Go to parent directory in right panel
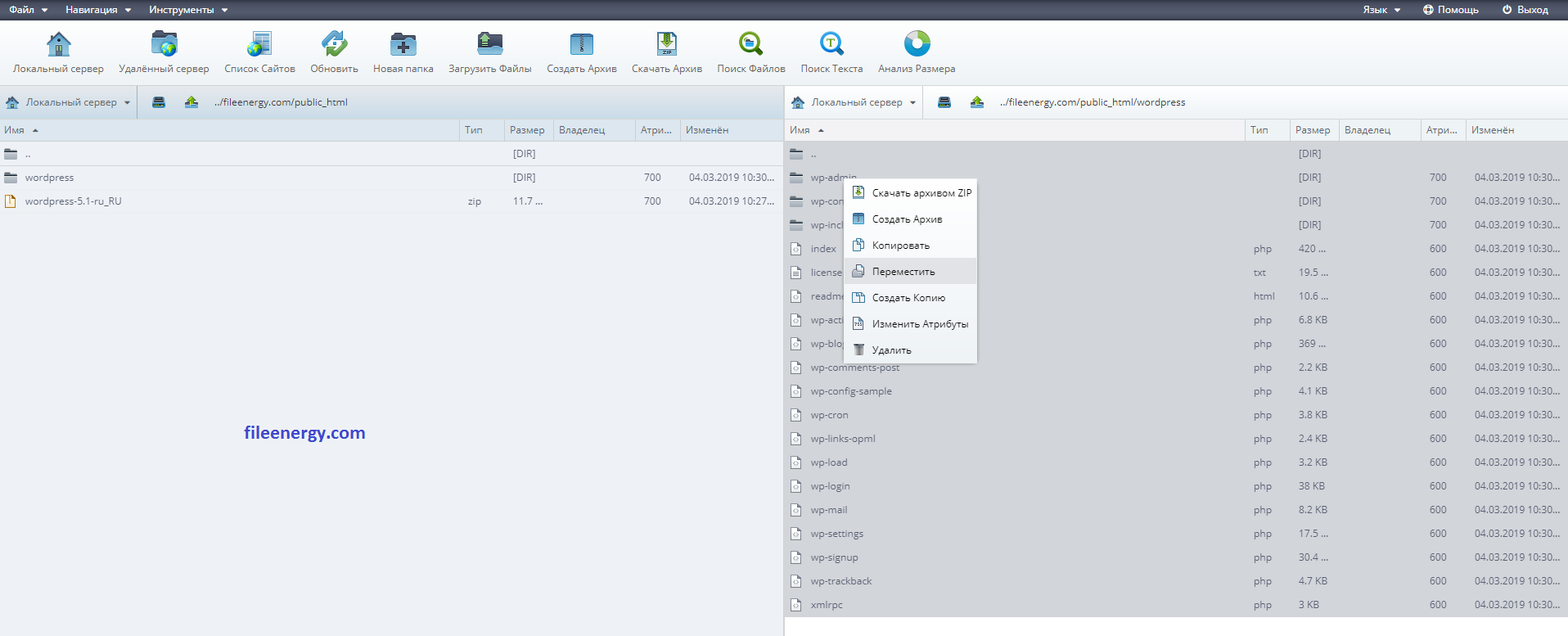The image size is (1568, 636). coord(1177,154)
